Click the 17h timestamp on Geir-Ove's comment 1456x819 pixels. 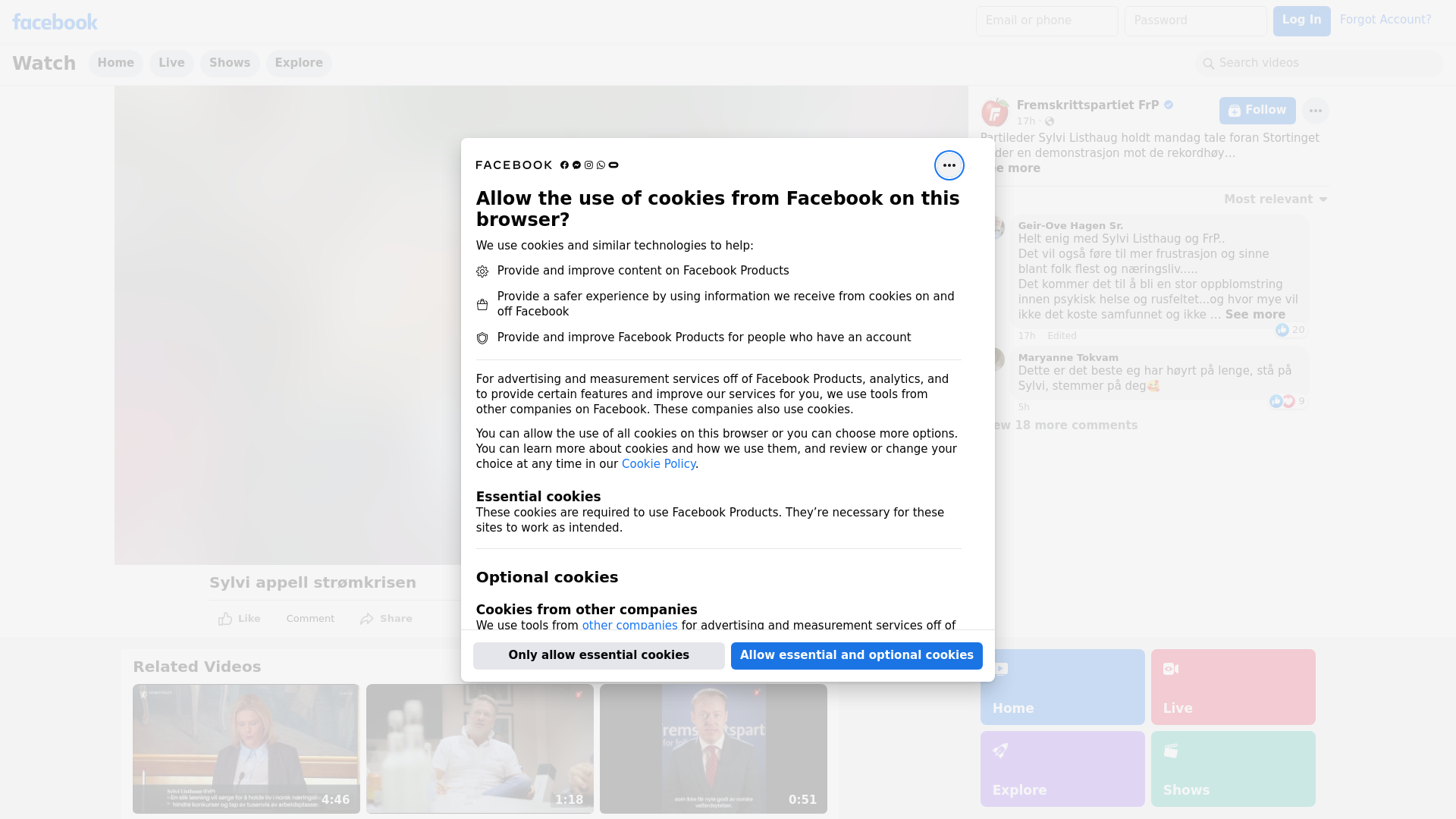[1027, 336]
